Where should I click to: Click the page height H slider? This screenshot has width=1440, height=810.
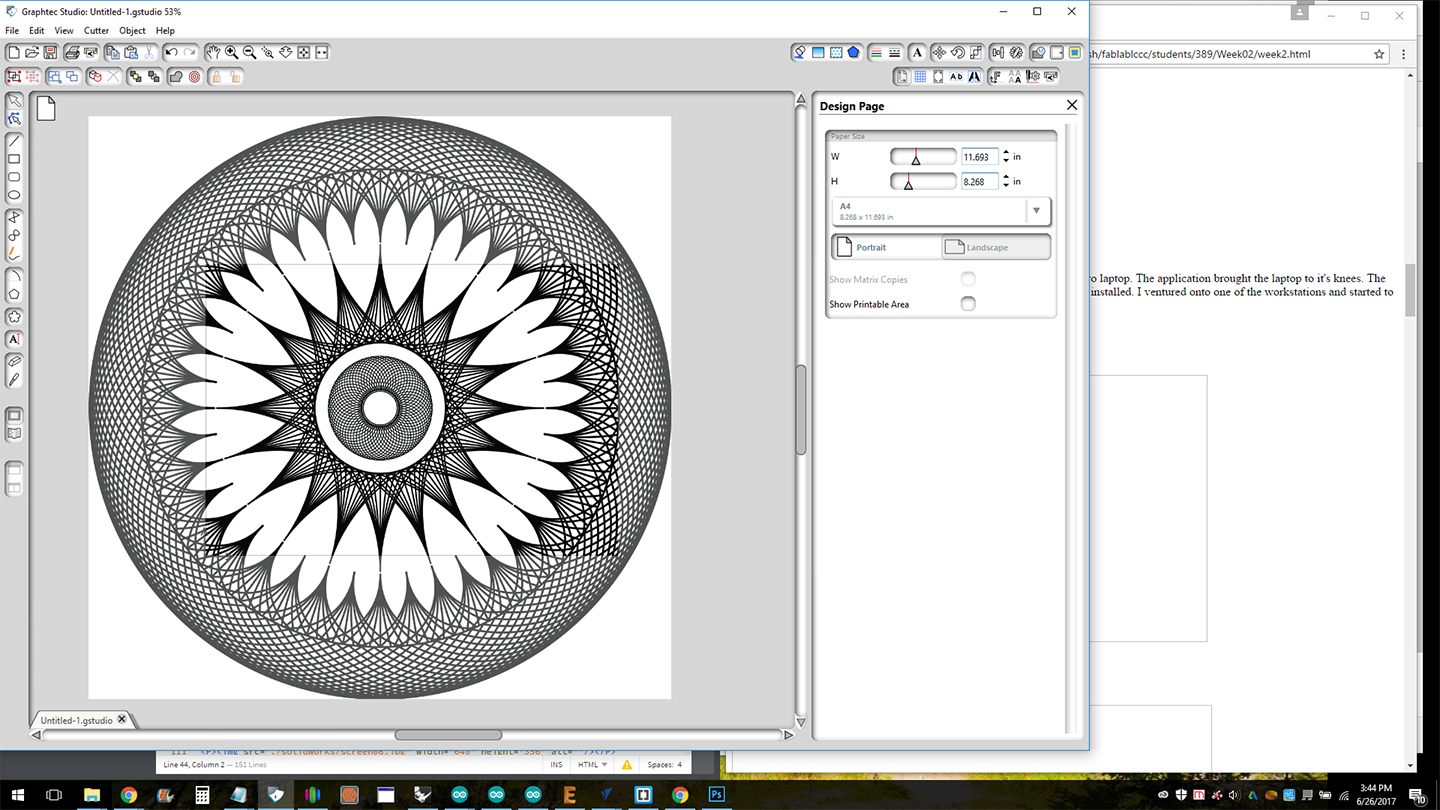923,182
